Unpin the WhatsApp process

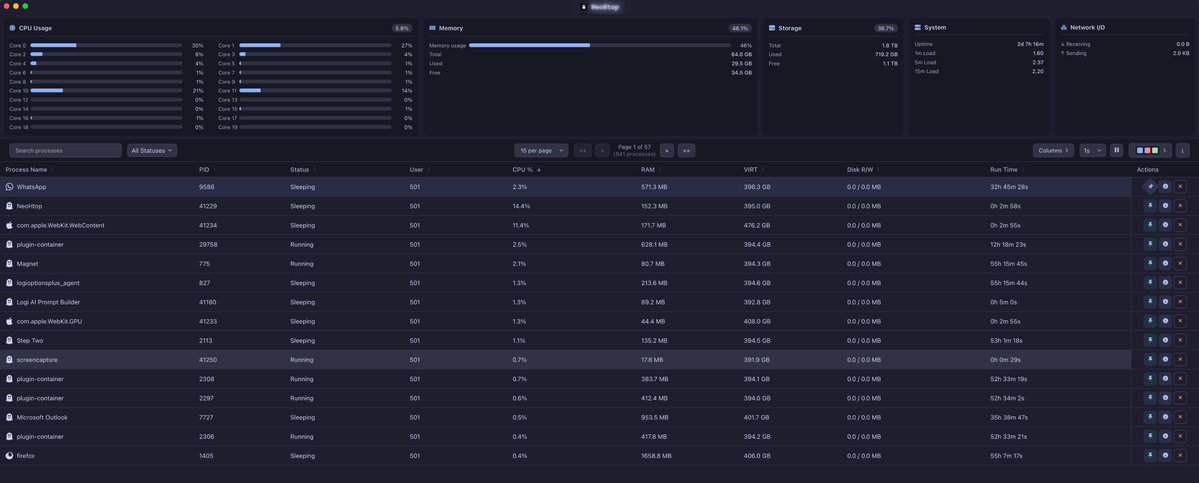[x=1150, y=187]
